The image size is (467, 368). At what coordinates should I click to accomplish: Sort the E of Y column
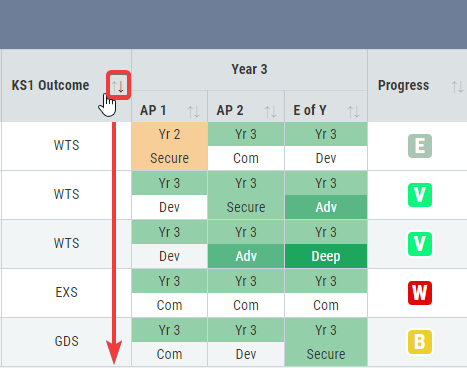(x=353, y=112)
